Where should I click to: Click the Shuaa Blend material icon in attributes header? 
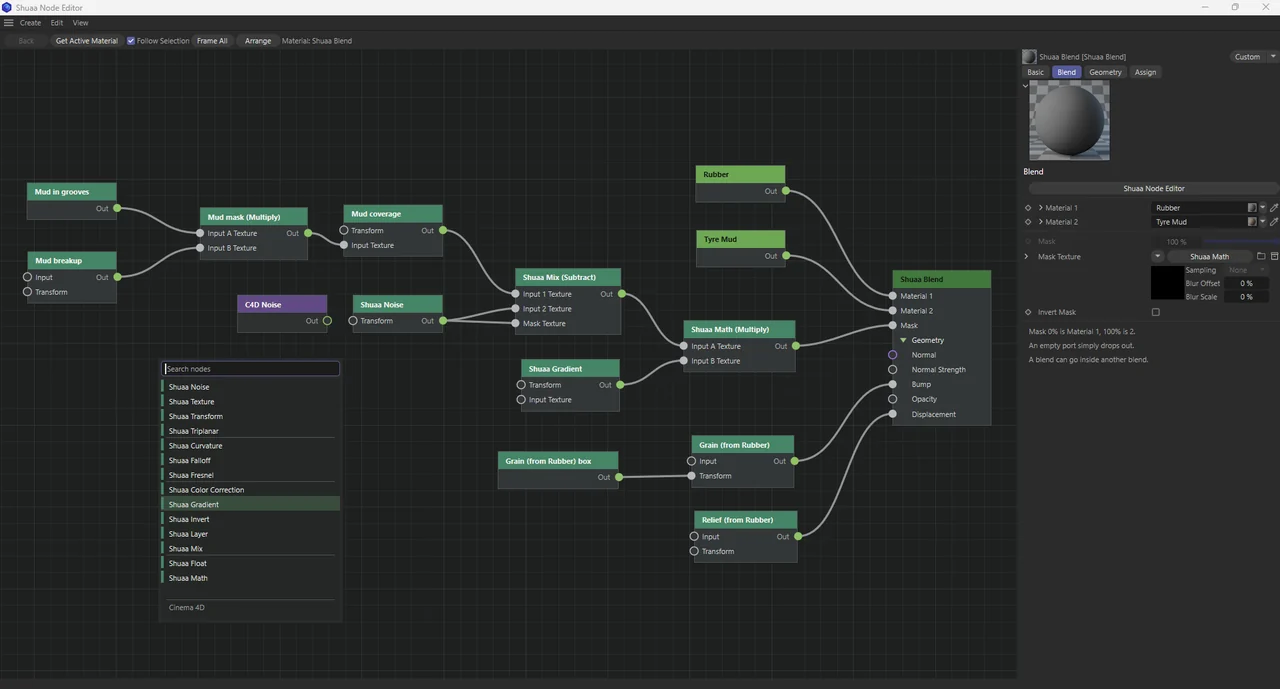coord(1029,57)
